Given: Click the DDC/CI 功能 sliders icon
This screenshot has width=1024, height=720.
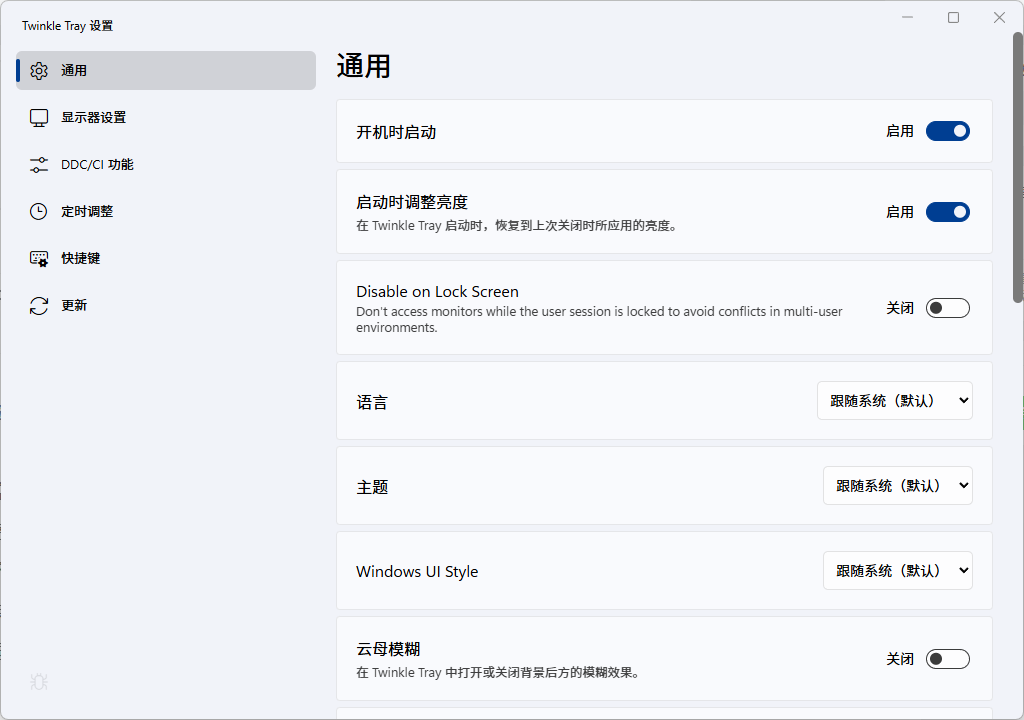Looking at the screenshot, I should (38, 164).
